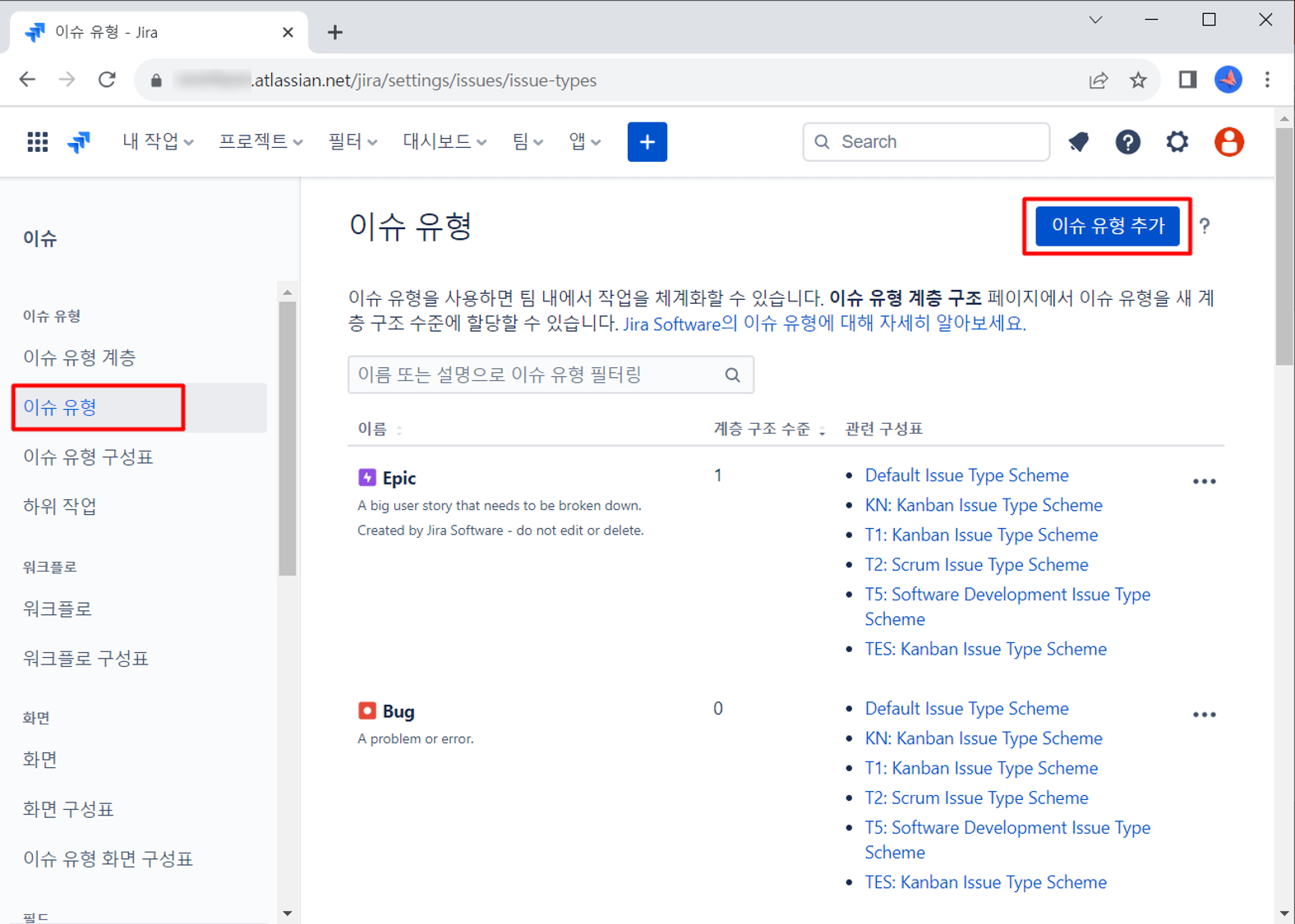Open more actions menu for Bug row
This screenshot has width=1295, height=924.
point(1204,715)
